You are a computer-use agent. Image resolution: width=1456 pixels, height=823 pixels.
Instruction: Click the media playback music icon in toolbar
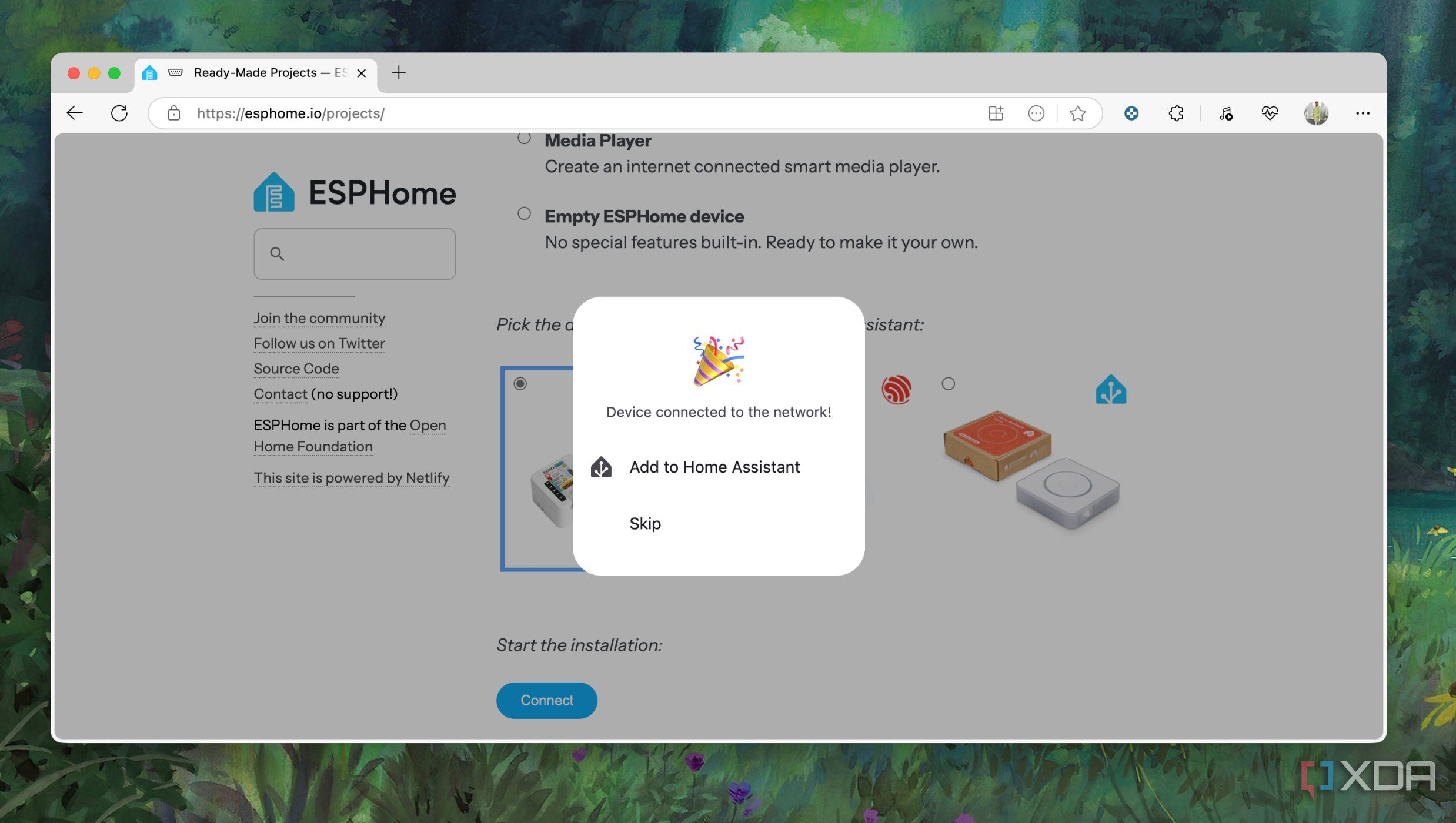point(1225,113)
